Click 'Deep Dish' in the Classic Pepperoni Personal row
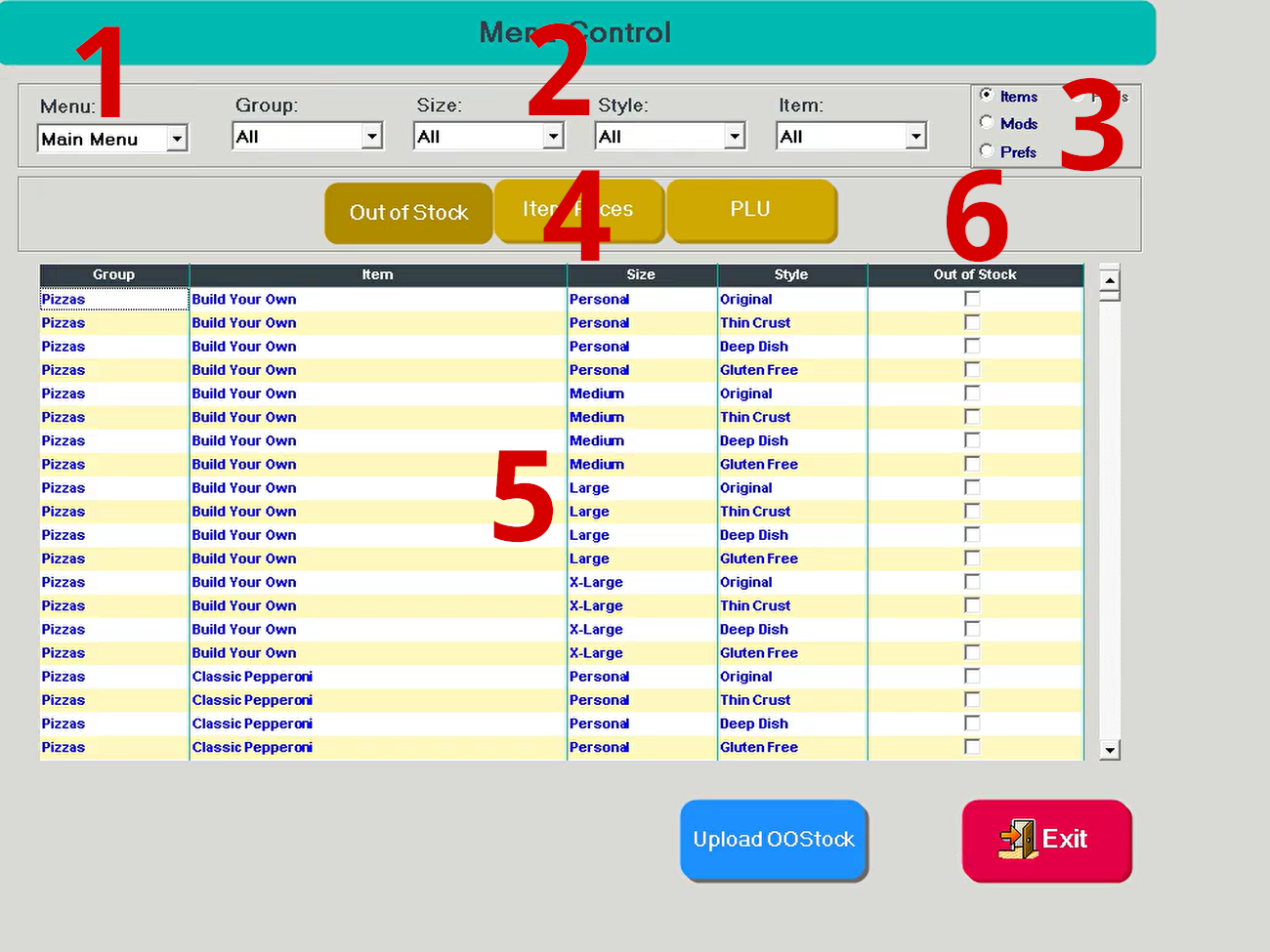Image resolution: width=1270 pixels, height=952 pixels. point(754,724)
